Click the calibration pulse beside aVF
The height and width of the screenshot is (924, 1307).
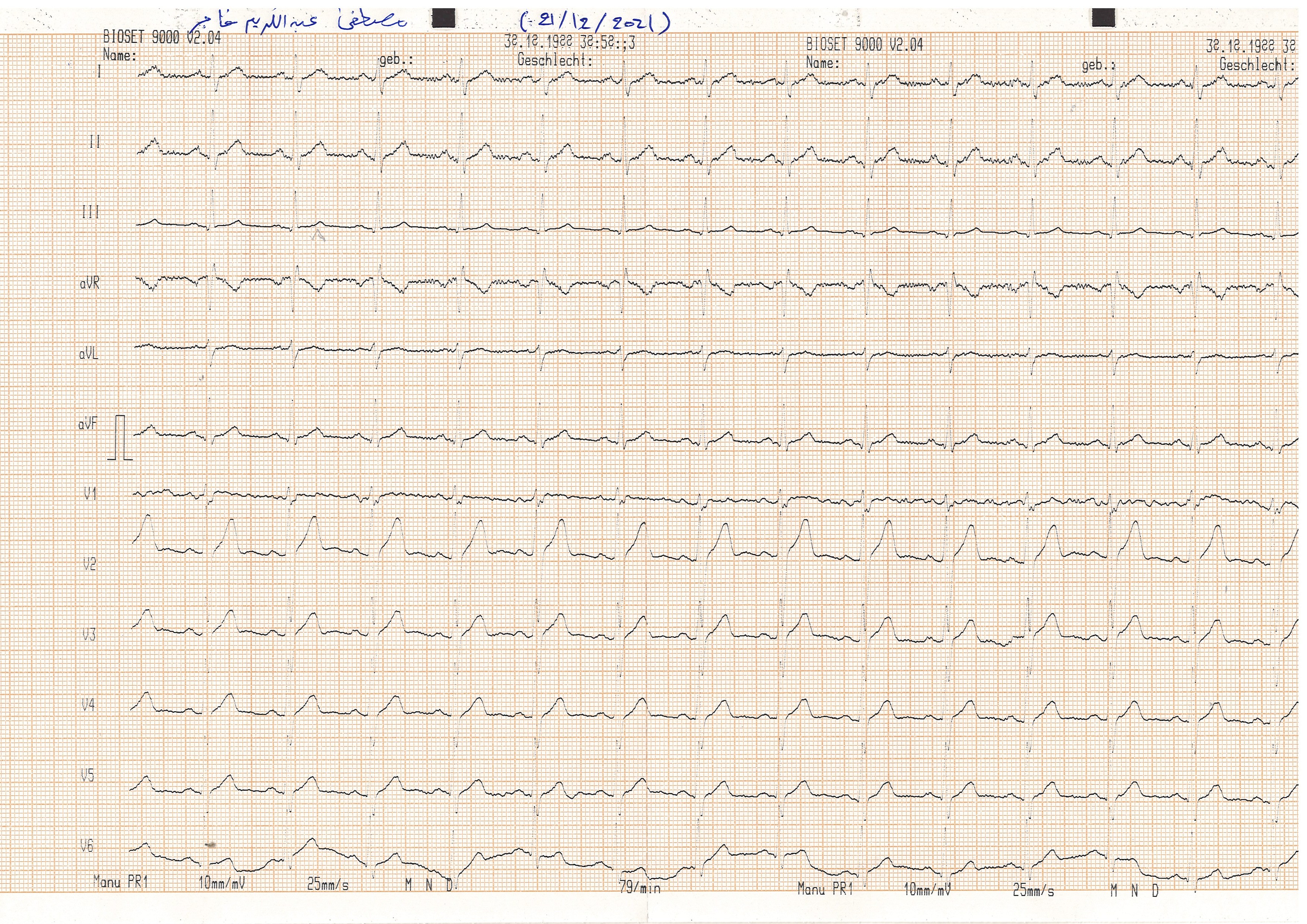click(x=120, y=437)
